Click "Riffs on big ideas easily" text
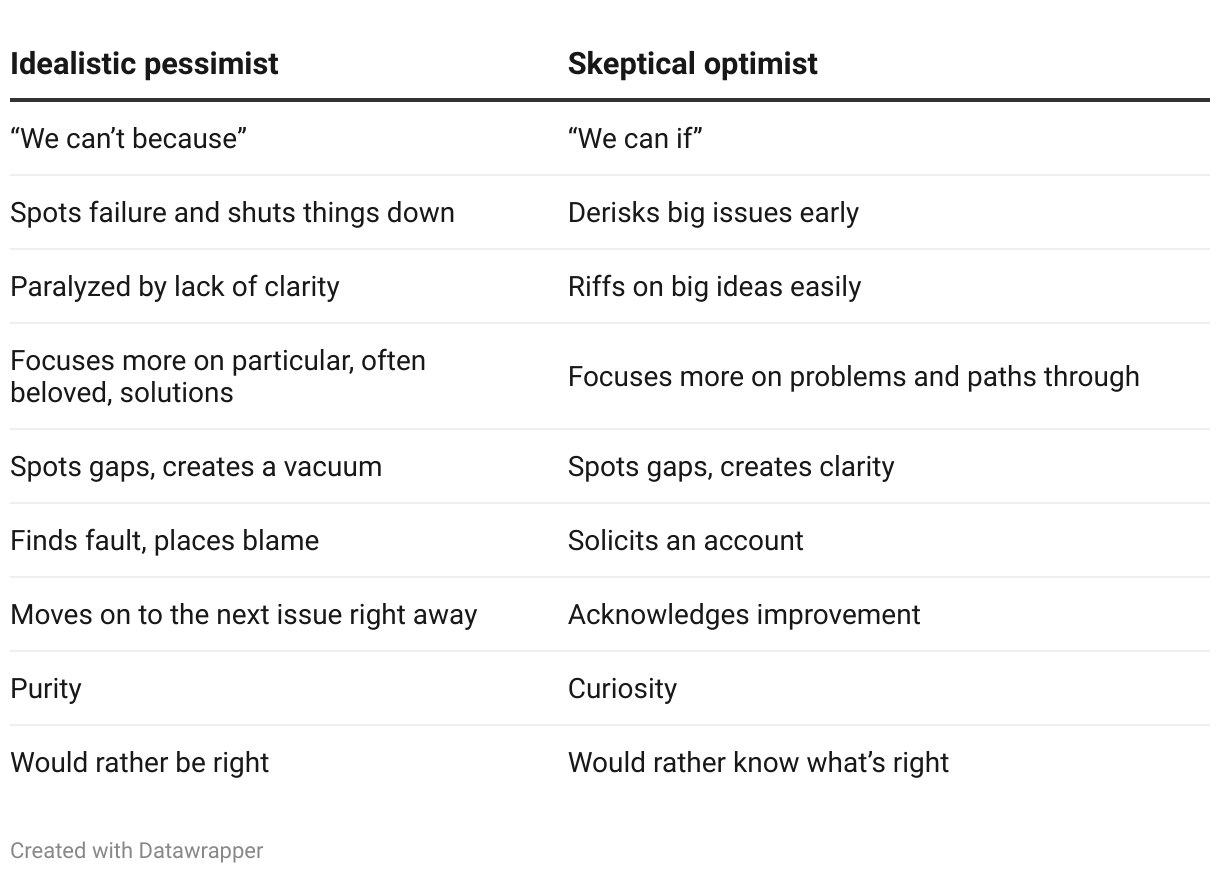This screenshot has width=1220, height=874. click(714, 286)
